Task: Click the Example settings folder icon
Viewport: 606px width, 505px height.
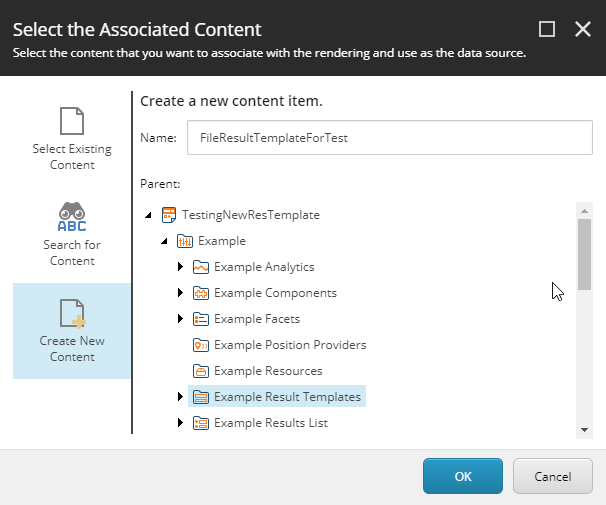Action: pyautogui.click(x=185, y=241)
